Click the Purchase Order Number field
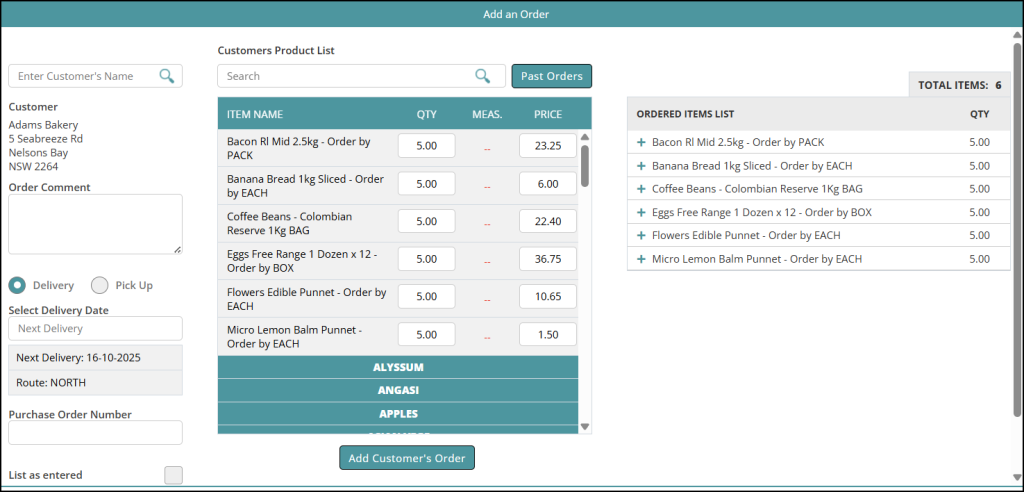1024x492 pixels. tap(95, 432)
